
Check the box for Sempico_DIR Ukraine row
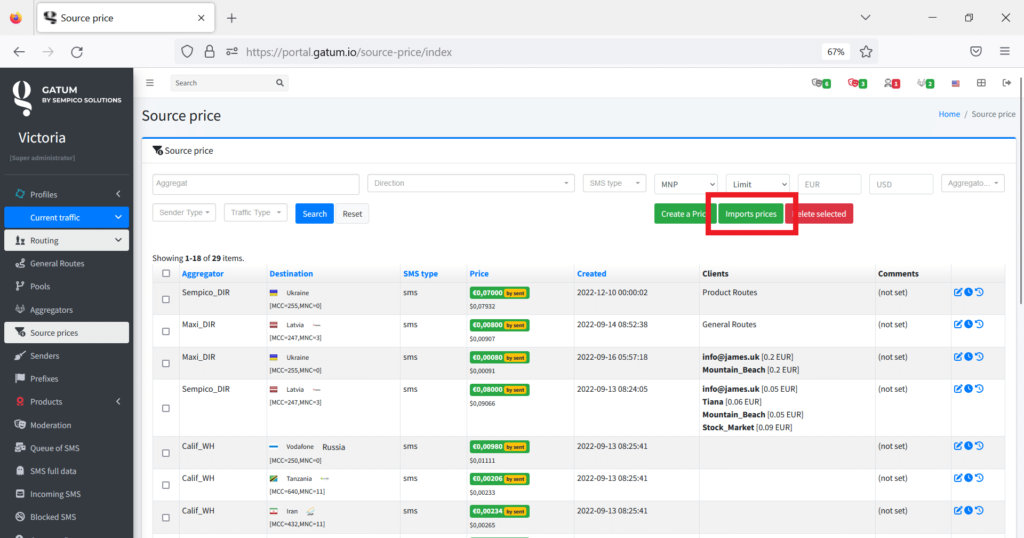click(166, 298)
